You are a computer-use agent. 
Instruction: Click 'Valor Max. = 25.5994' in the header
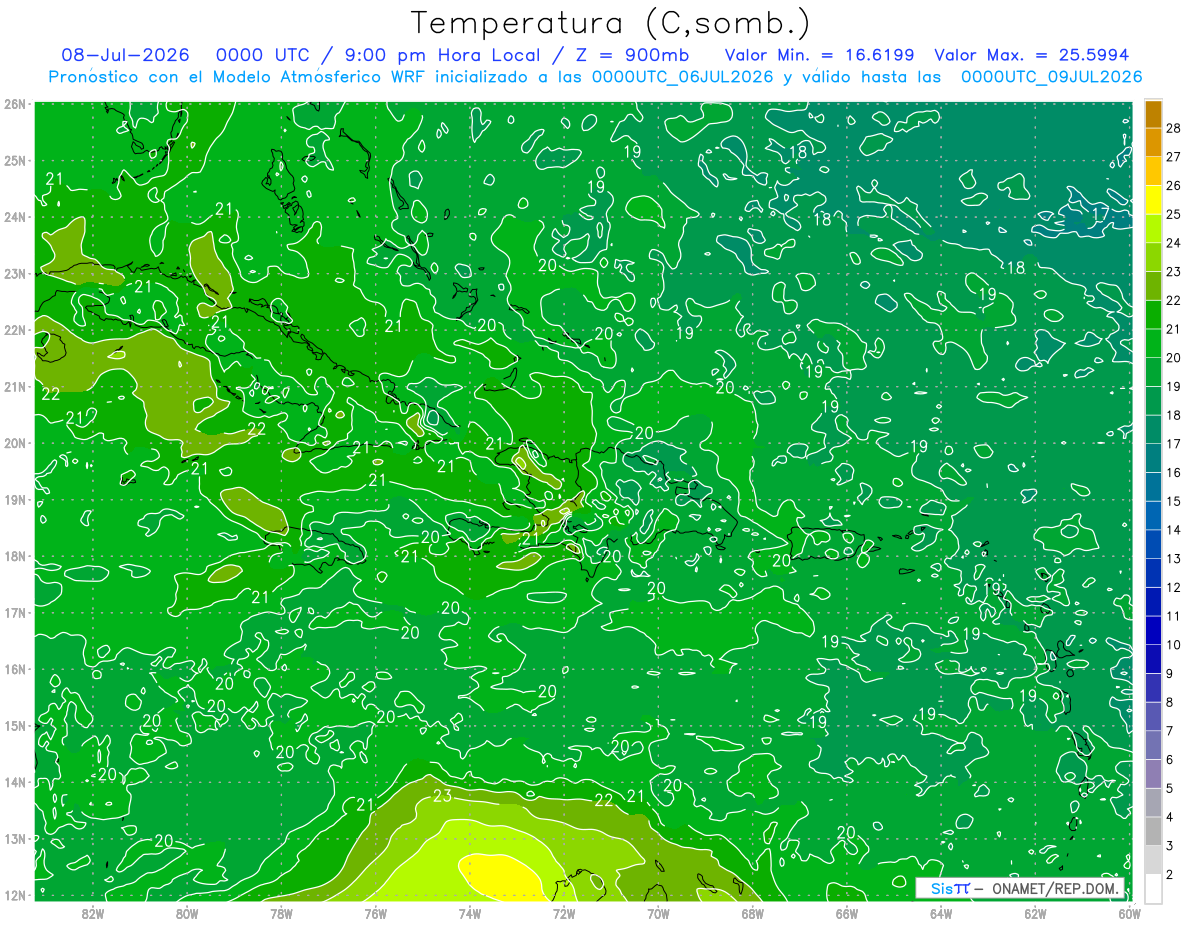click(1031, 55)
